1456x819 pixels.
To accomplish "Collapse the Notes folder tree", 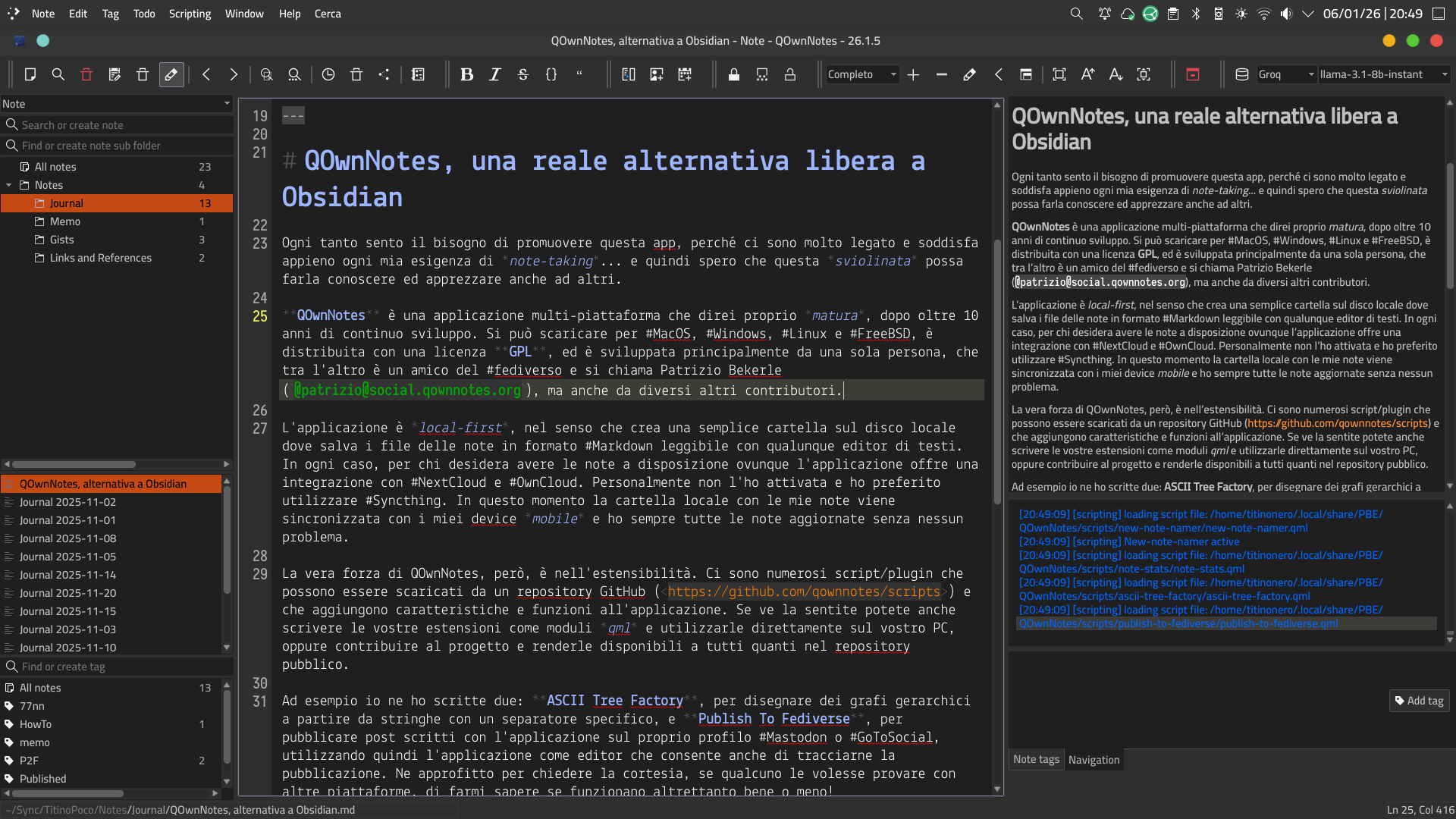I will pos(9,185).
